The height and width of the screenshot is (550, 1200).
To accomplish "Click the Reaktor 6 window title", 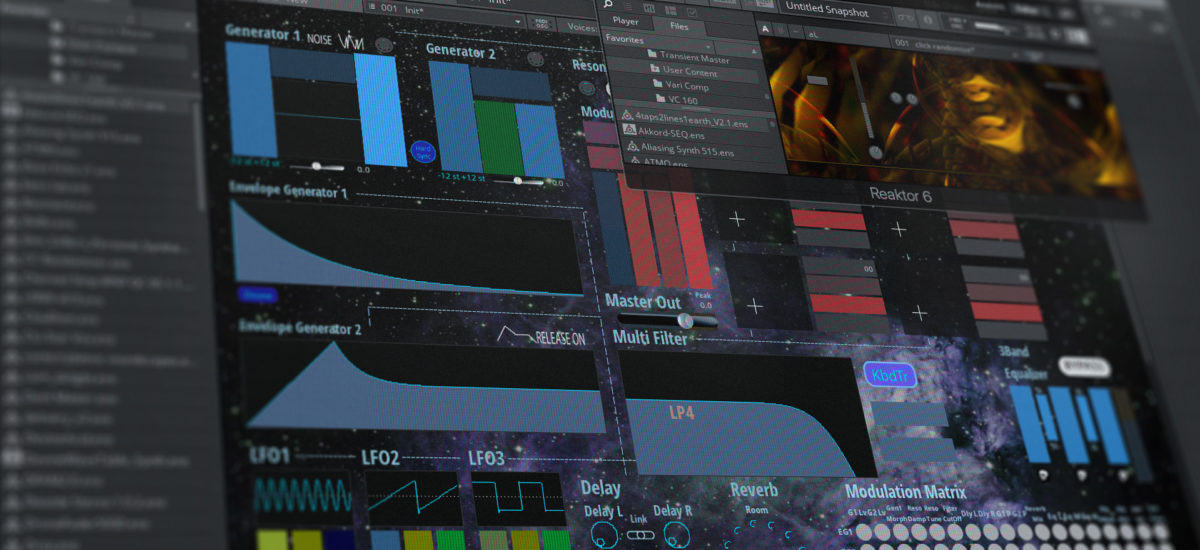I will 900,197.
